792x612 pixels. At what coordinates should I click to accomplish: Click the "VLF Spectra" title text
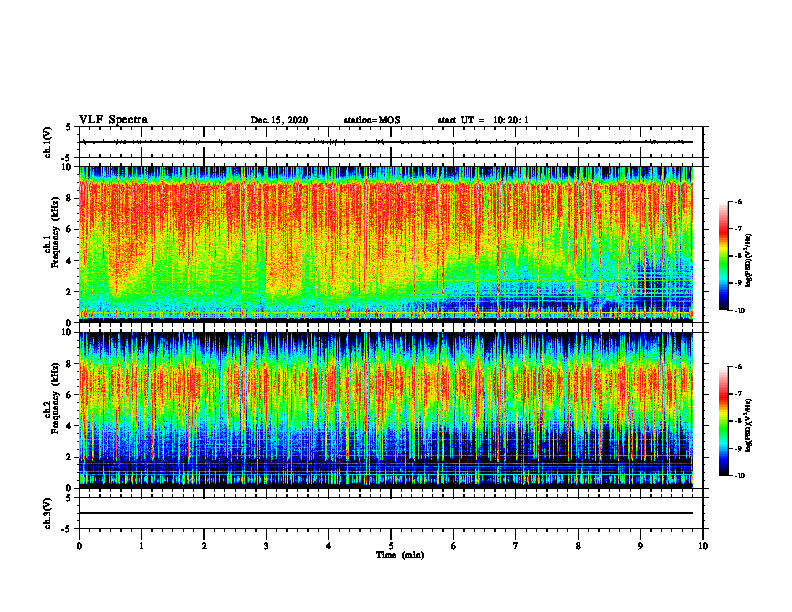[113, 120]
